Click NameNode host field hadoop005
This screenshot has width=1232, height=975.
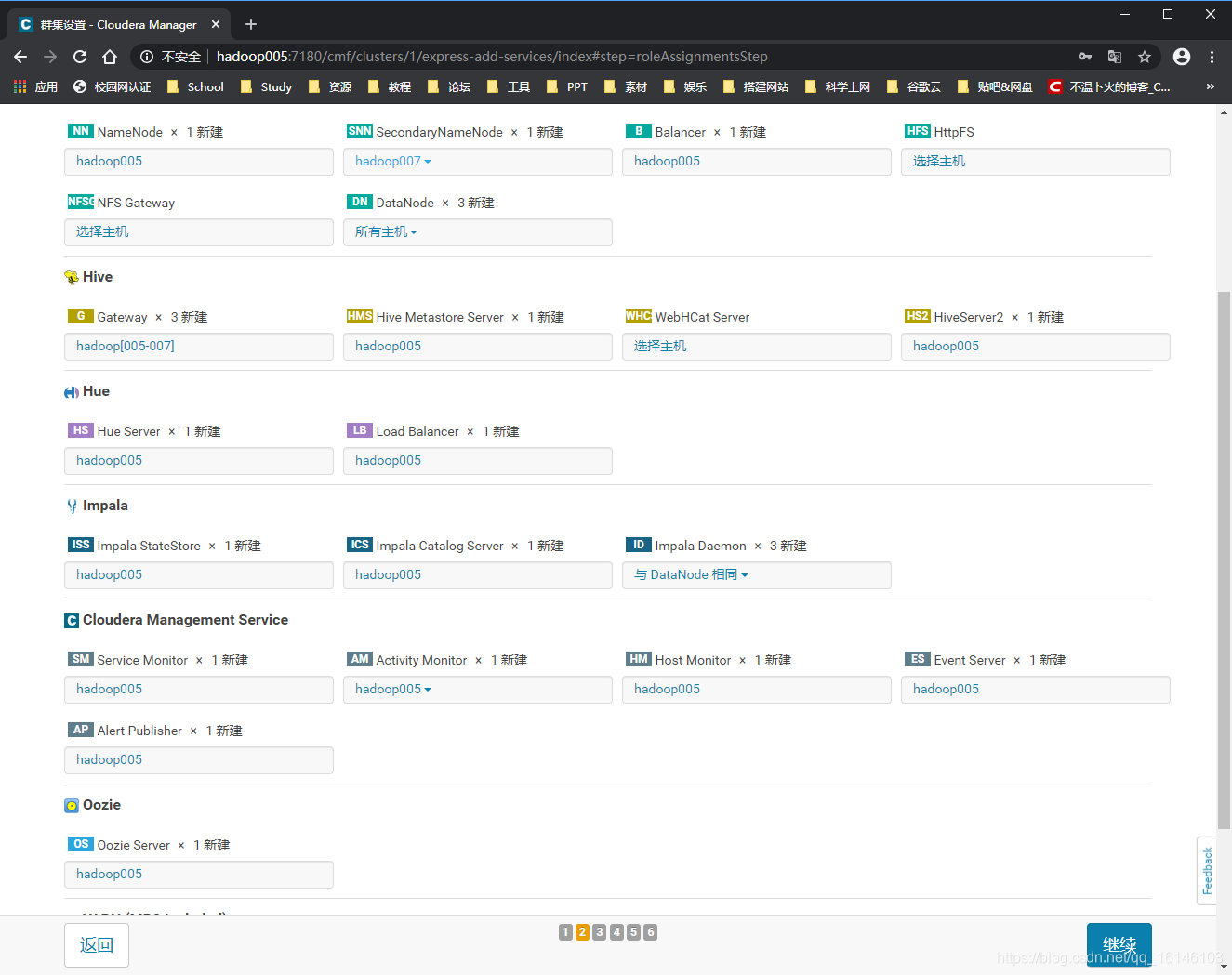[x=198, y=162]
